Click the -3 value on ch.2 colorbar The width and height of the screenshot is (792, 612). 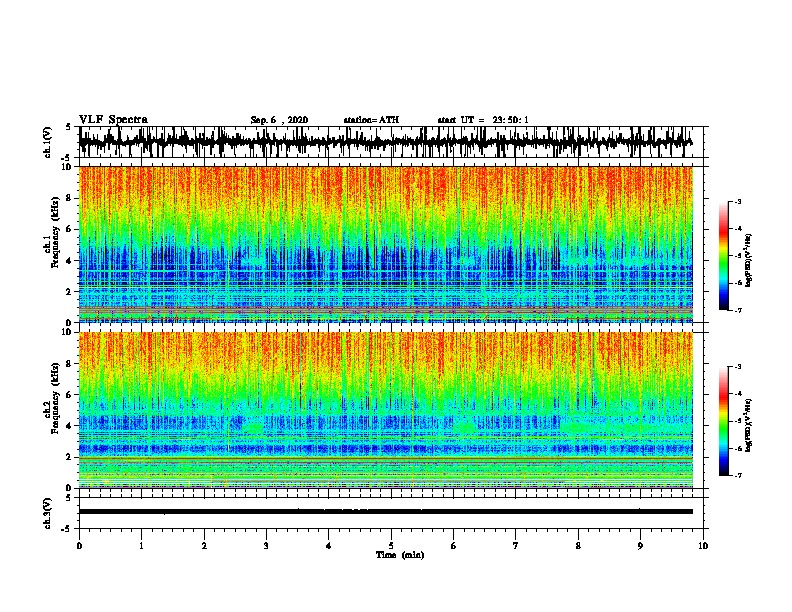tap(738, 367)
